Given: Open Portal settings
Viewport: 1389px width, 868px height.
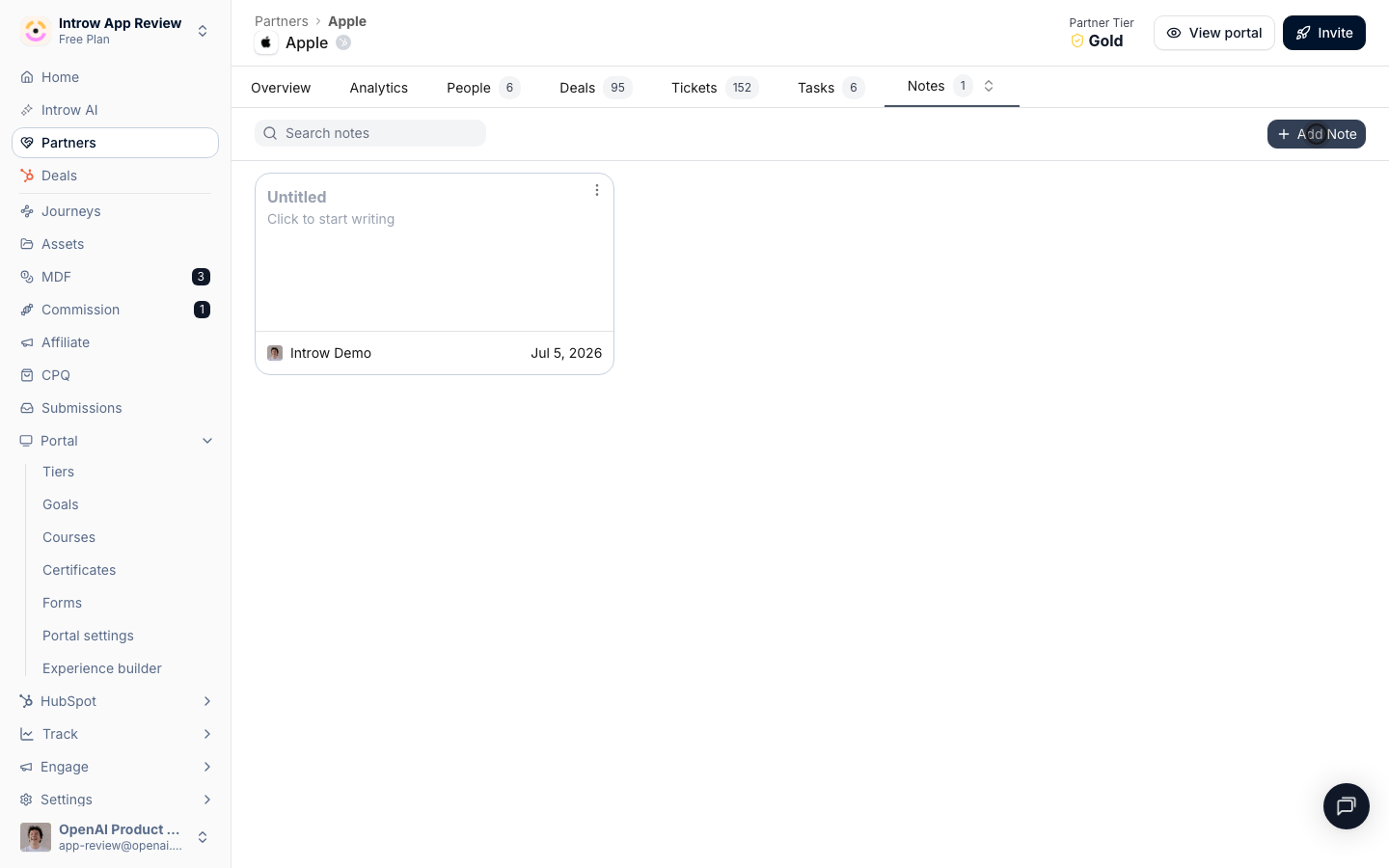Looking at the screenshot, I should [x=88, y=636].
